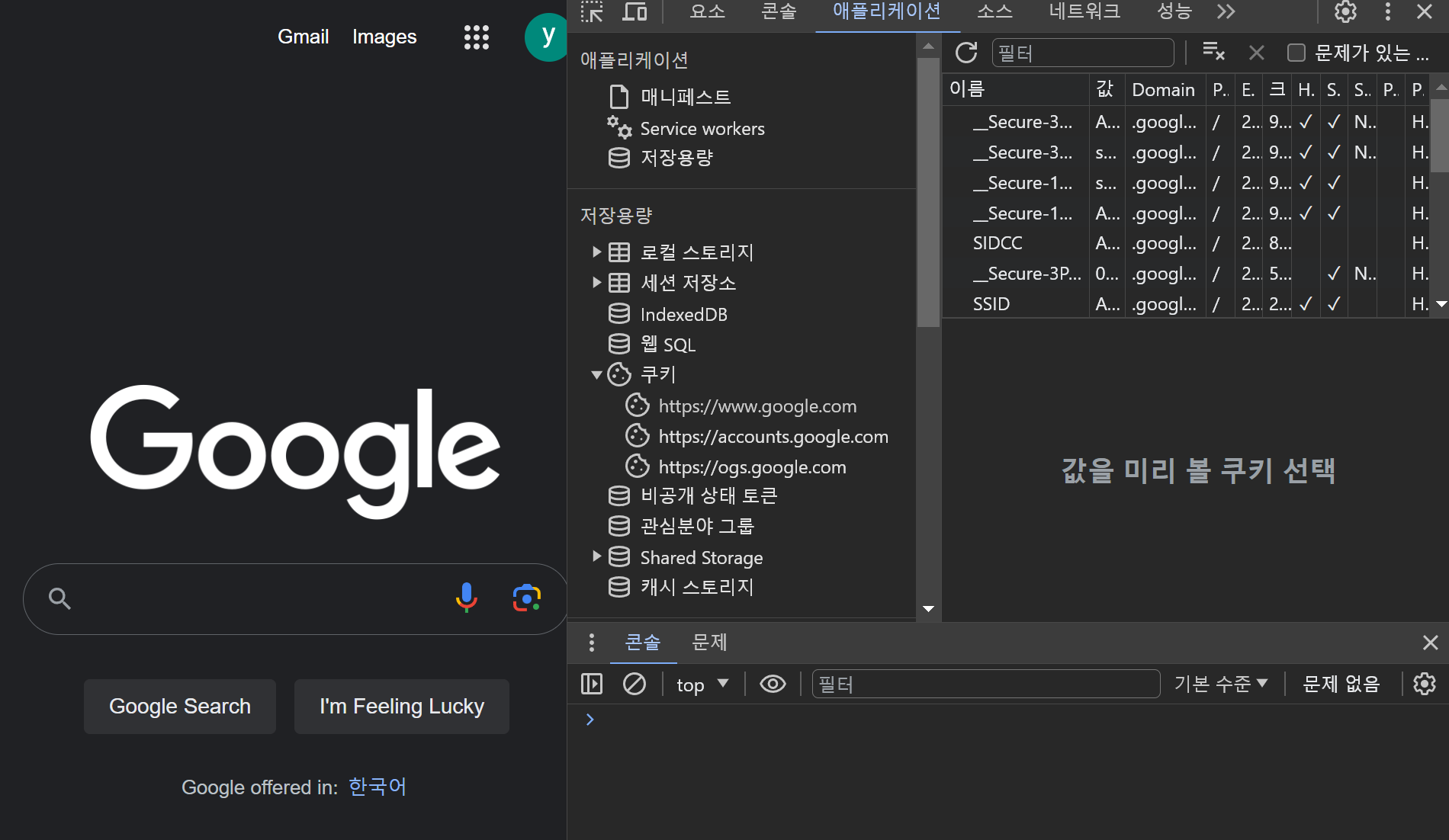Start voice search microphone icon

pyautogui.click(x=466, y=598)
